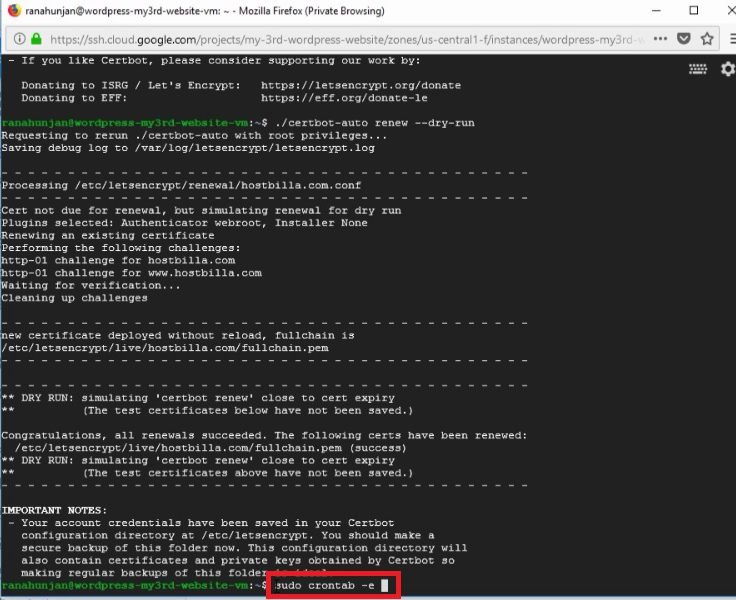Click the Firefox logo in the title bar
736x600 pixels.
coord(14,10)
